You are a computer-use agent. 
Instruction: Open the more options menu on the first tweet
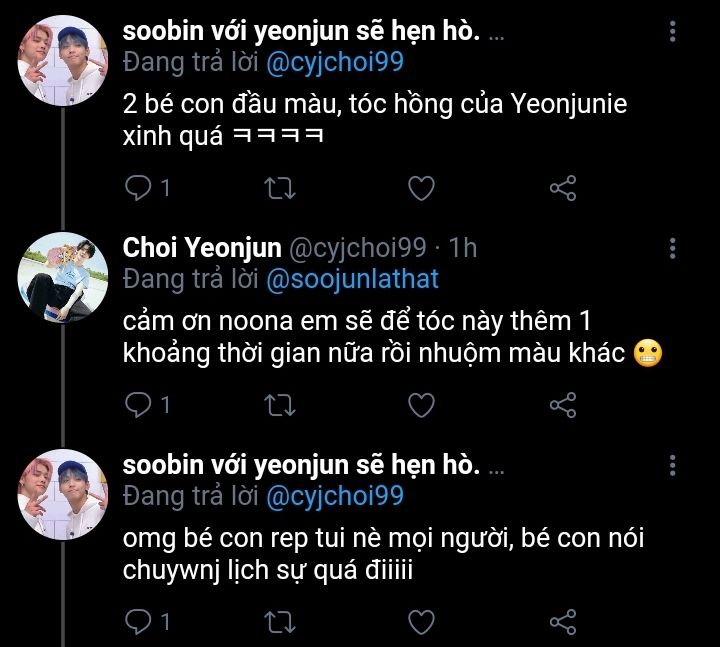(673, 33)
